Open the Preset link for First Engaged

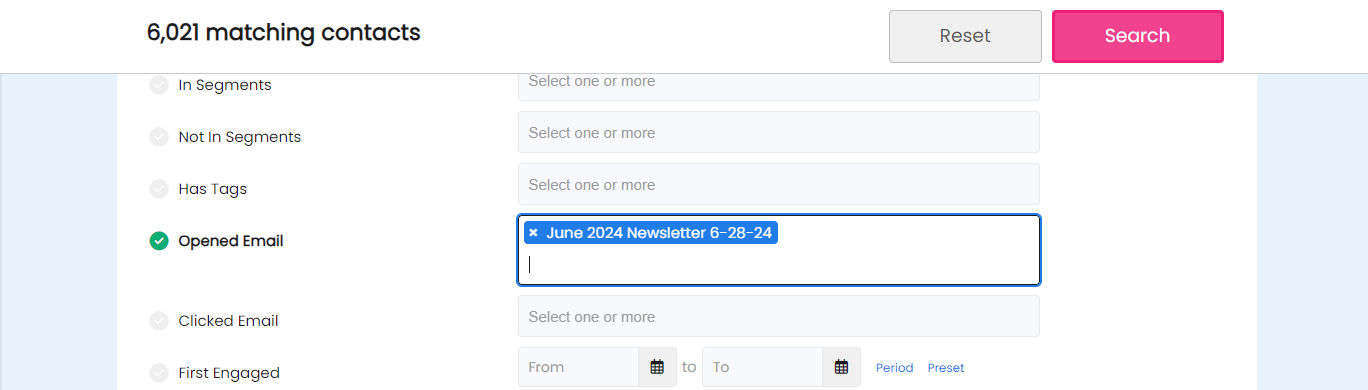pos(946,368)
